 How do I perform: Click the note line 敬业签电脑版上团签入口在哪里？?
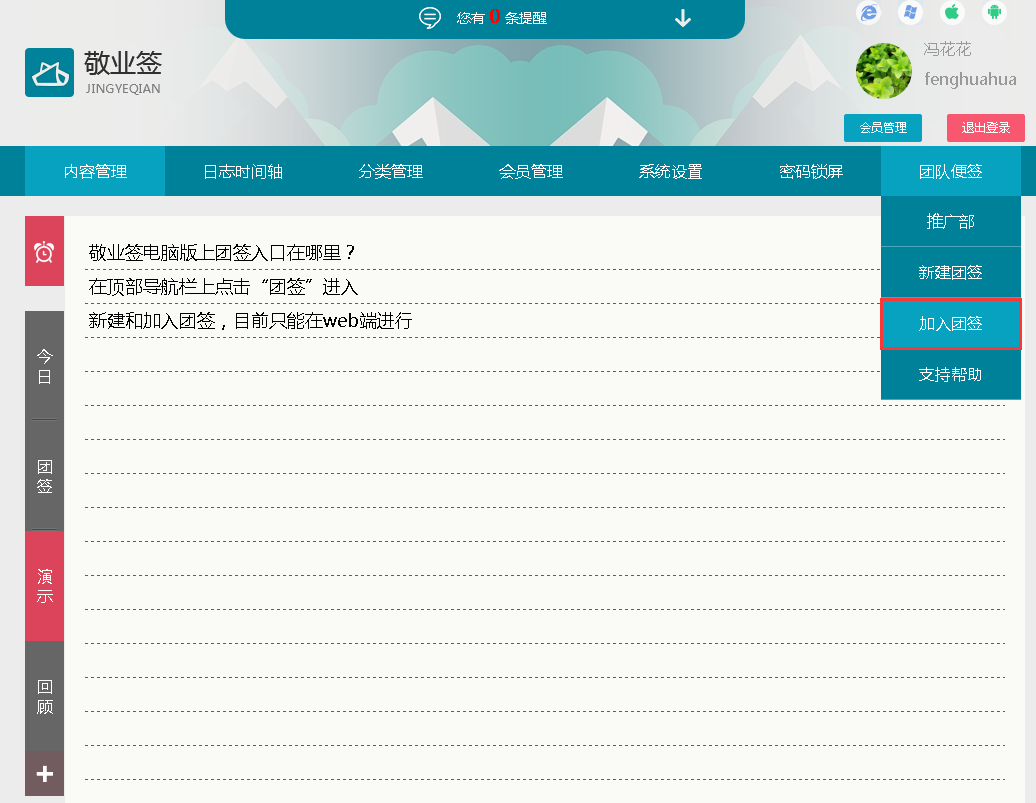pyautogui.click(x=222, y=252)
